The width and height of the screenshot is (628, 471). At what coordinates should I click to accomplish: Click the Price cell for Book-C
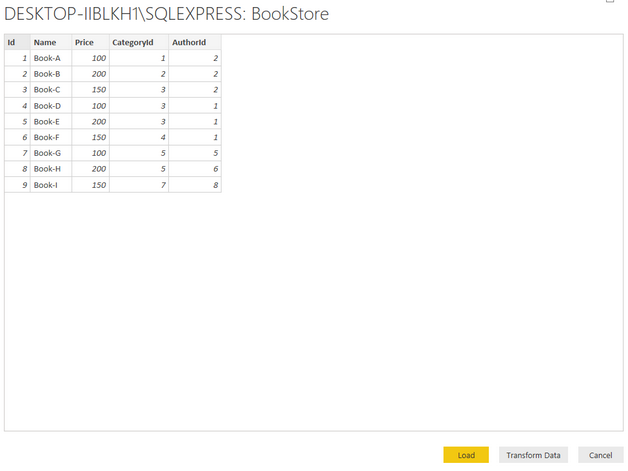tap(90, 90)
